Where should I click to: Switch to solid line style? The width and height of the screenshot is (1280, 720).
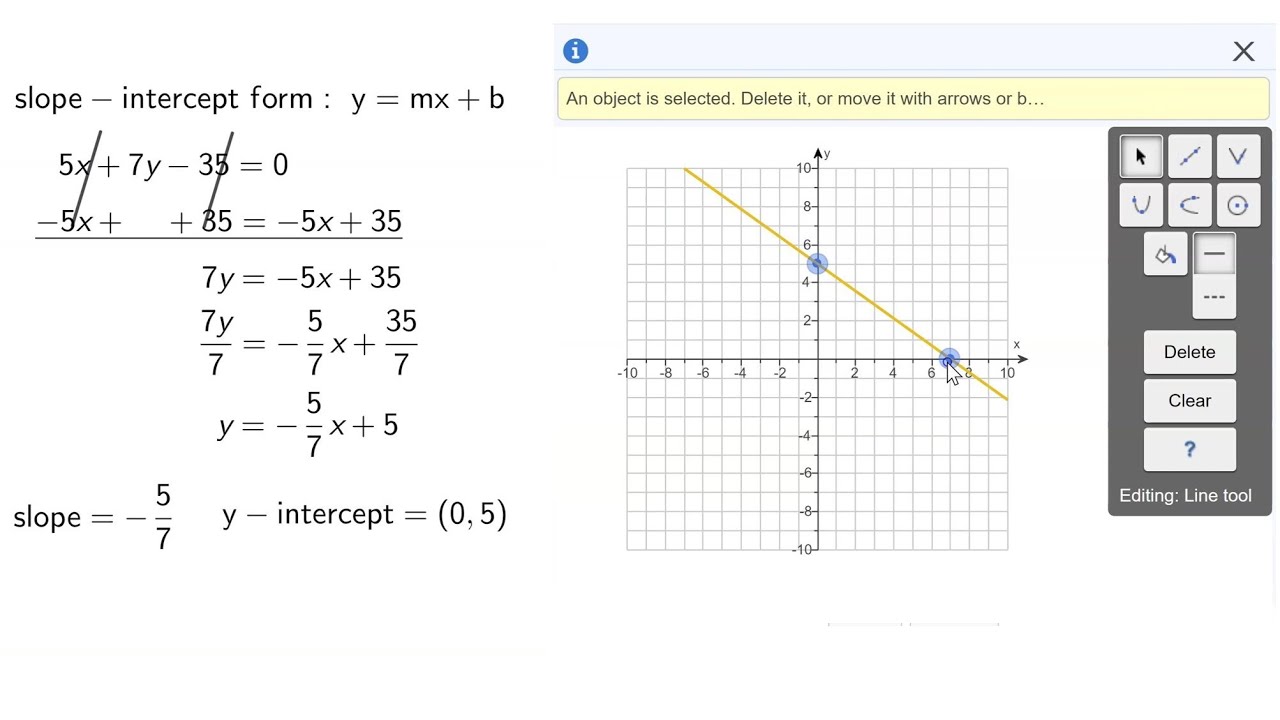coord(1214,255)
